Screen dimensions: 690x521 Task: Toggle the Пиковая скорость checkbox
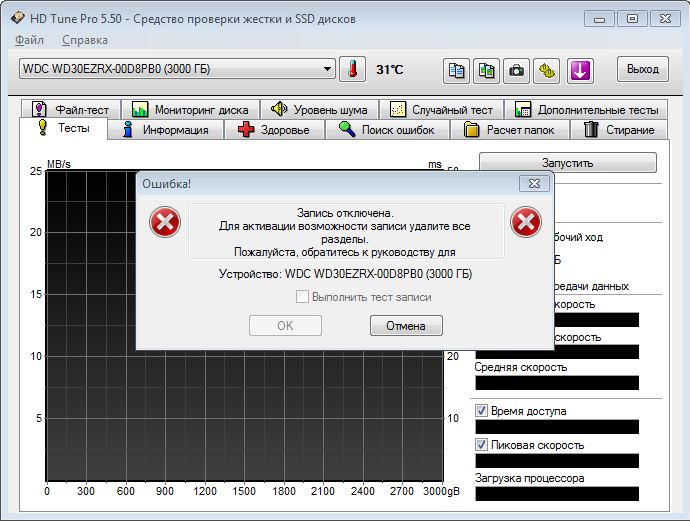(x=481, y=445)
